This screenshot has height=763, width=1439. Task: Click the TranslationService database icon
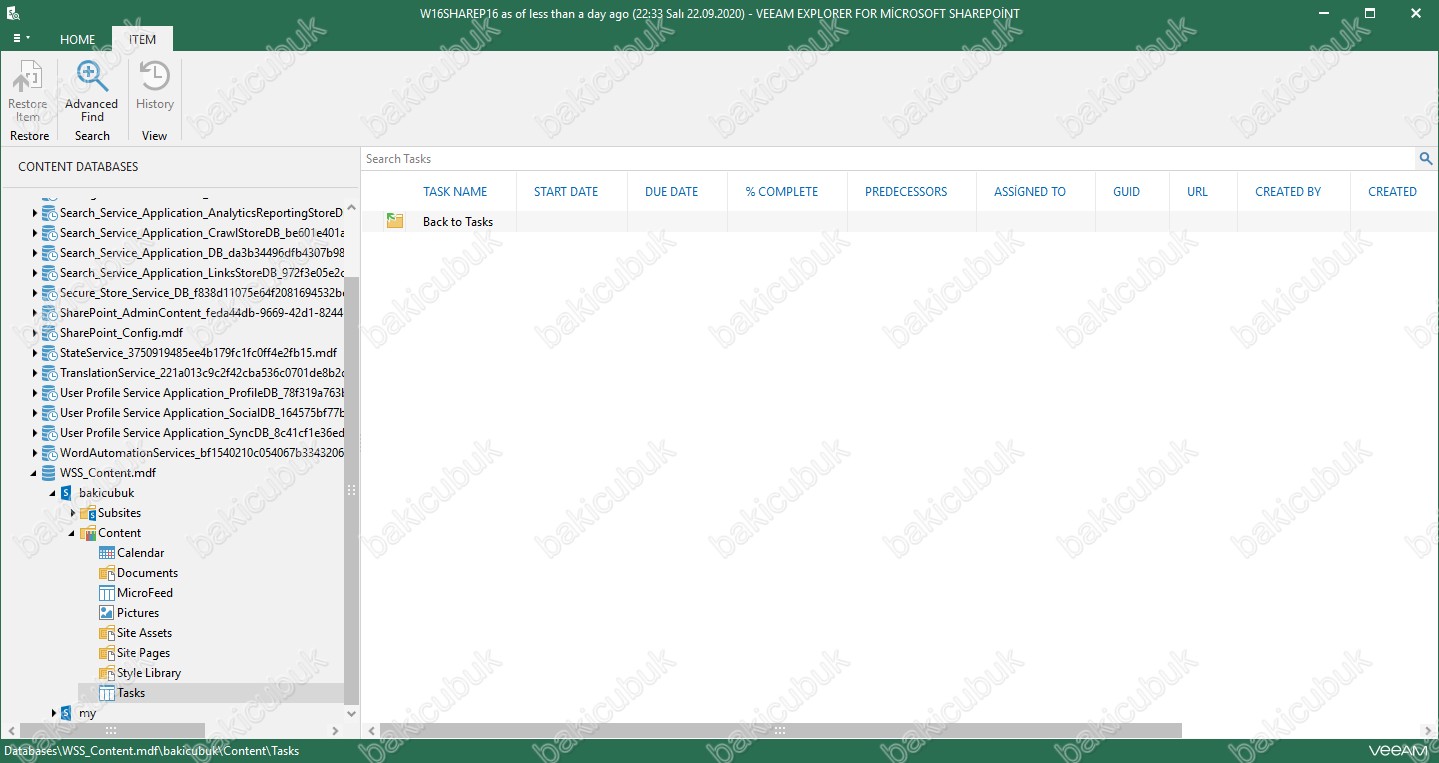49,373
